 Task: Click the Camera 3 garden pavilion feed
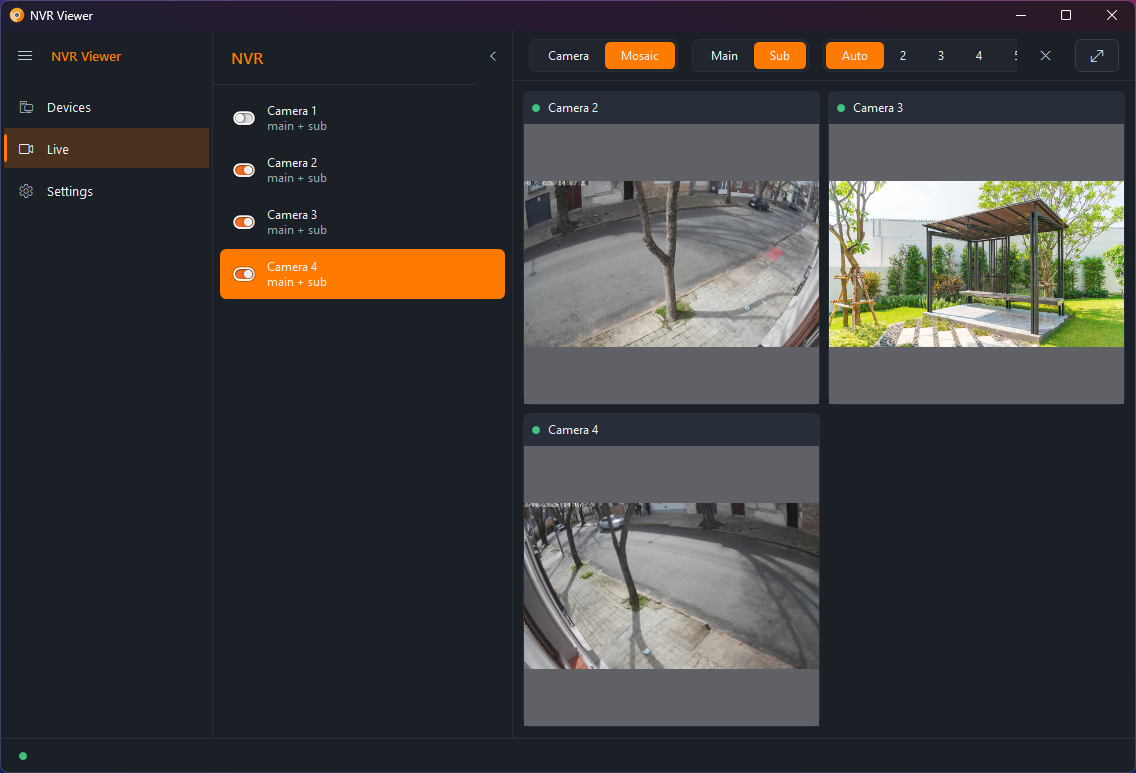(x=976, y=264)
